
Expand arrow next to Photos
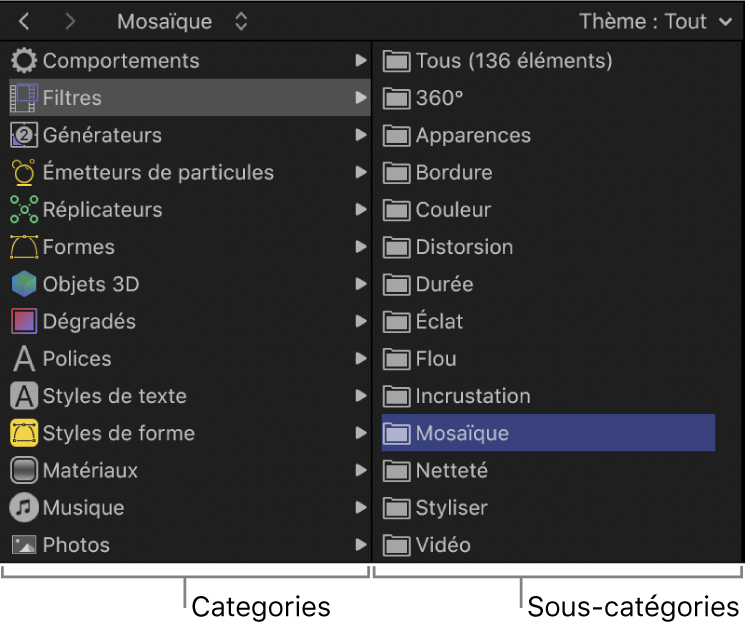(x=361, y=545)
